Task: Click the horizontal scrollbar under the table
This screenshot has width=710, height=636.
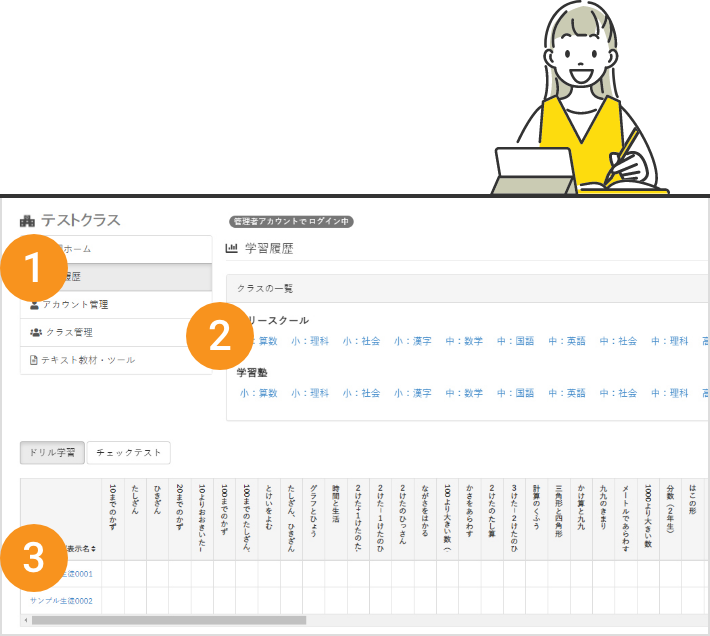Action: (x=170, y=620)
